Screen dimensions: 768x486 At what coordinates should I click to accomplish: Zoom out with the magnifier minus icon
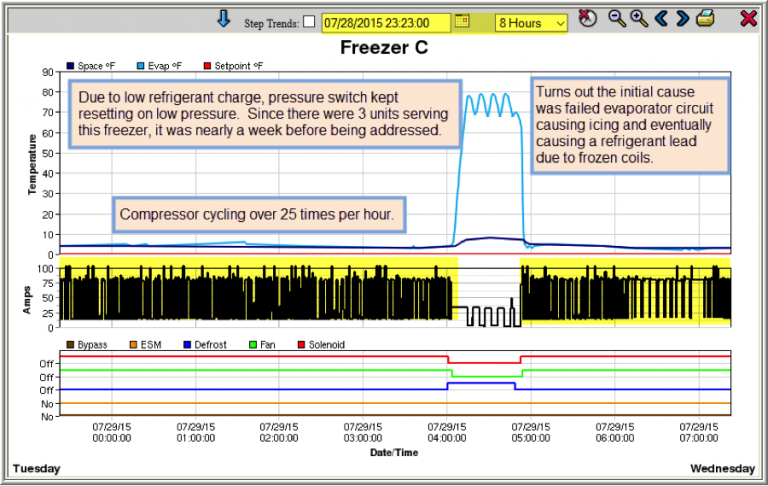[x=617, y=19]
